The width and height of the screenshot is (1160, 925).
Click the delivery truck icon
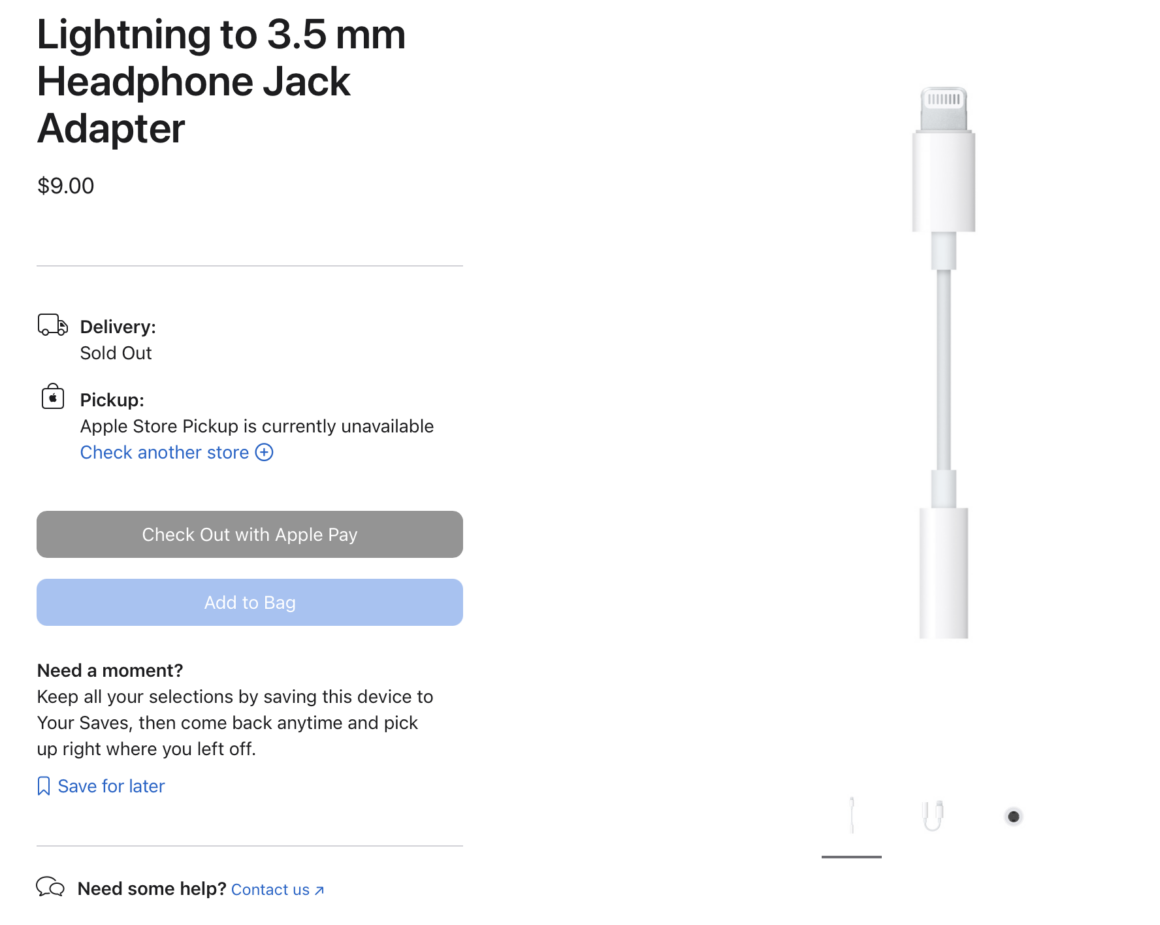pyautogui.click(x=53, y=325)
